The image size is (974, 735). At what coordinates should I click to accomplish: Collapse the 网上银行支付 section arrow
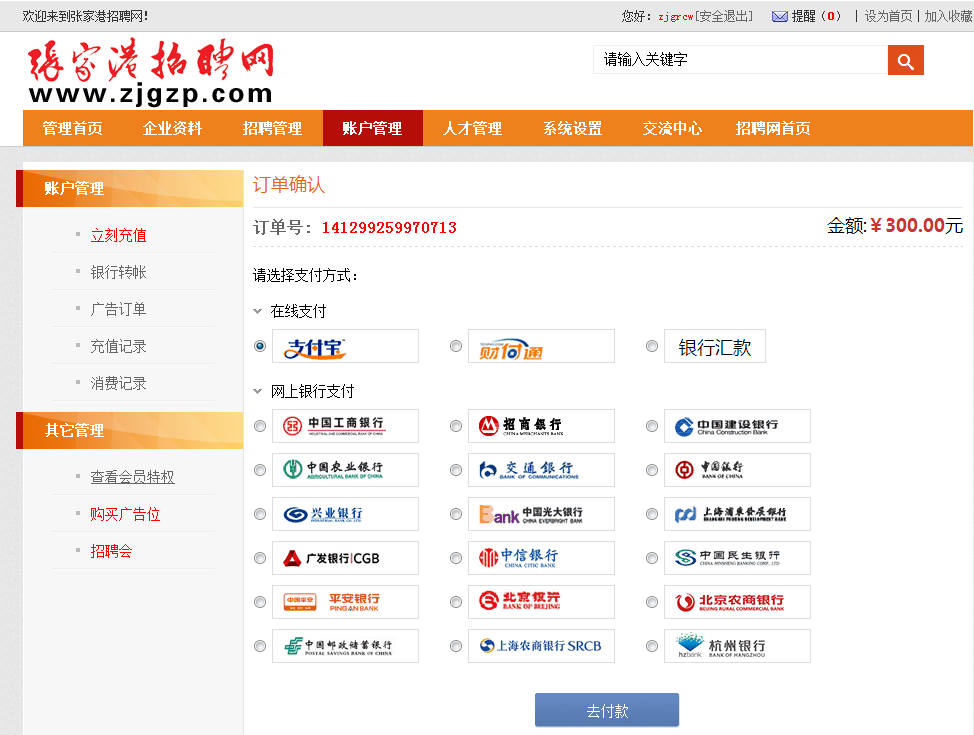pos(258,391)
